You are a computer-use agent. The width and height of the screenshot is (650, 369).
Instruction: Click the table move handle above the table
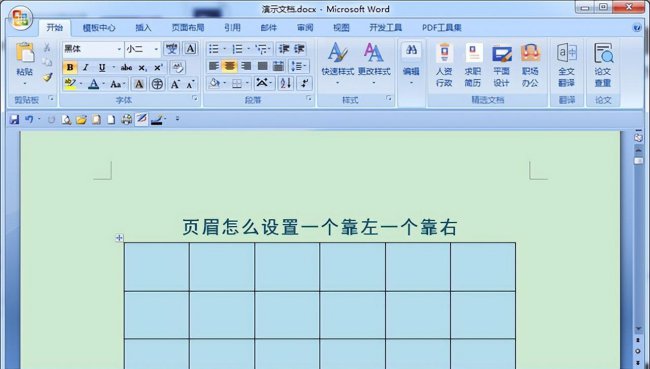point(119,238)
